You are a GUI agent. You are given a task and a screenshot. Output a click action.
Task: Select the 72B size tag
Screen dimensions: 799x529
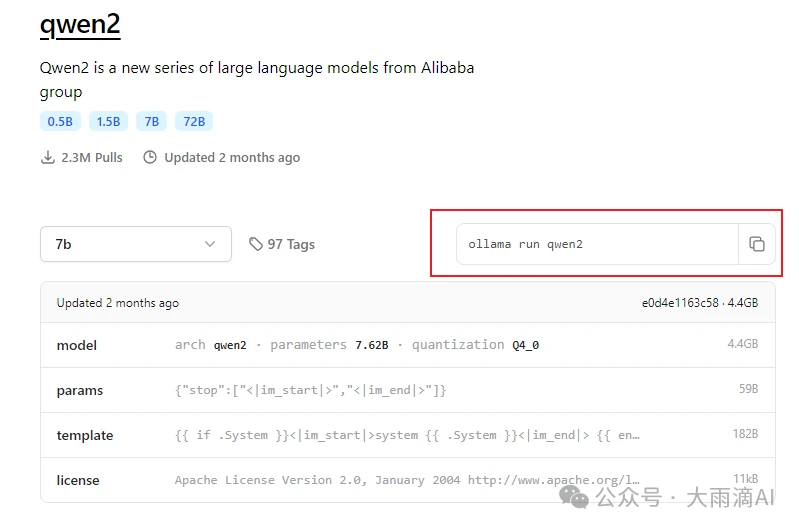click(x=194, y=122)
